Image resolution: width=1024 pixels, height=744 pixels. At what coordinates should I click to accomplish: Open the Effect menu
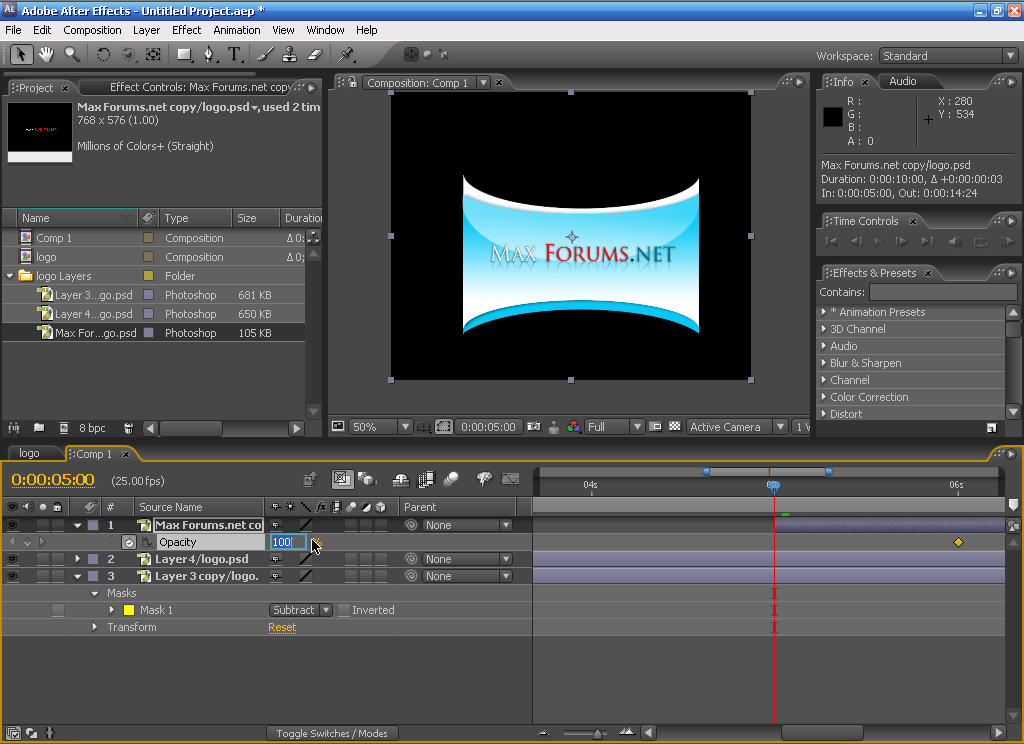coord(186,30)
